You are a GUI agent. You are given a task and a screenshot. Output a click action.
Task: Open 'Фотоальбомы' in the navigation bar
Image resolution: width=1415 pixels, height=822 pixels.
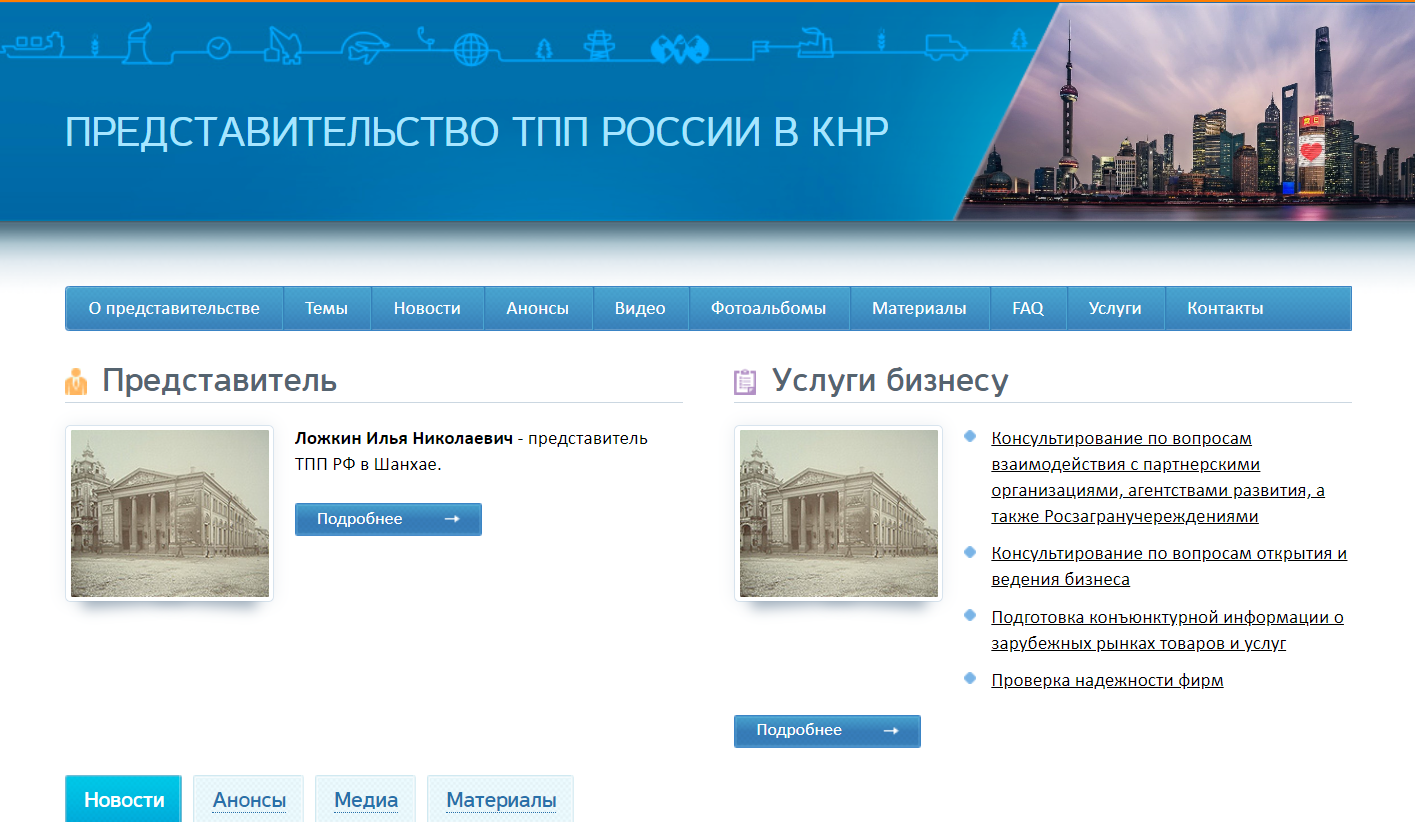(769, 308)
